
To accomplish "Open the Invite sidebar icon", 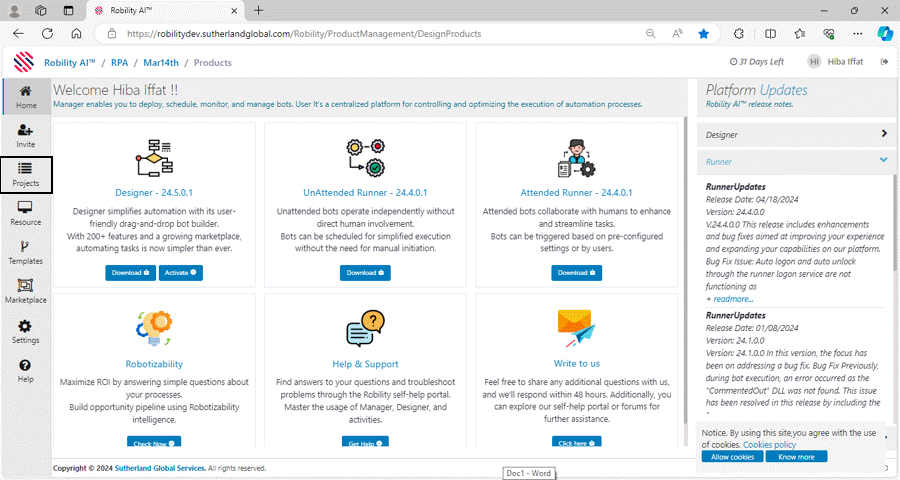I will click(25, 136).
